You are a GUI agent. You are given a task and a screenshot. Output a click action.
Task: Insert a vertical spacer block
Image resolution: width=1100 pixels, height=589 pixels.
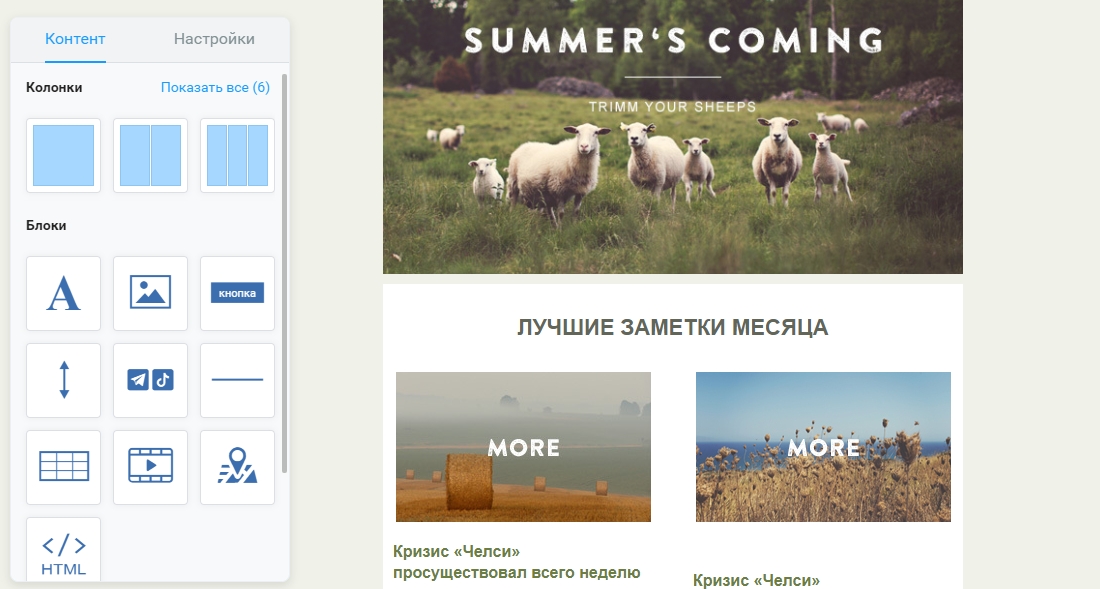point(63,380)
